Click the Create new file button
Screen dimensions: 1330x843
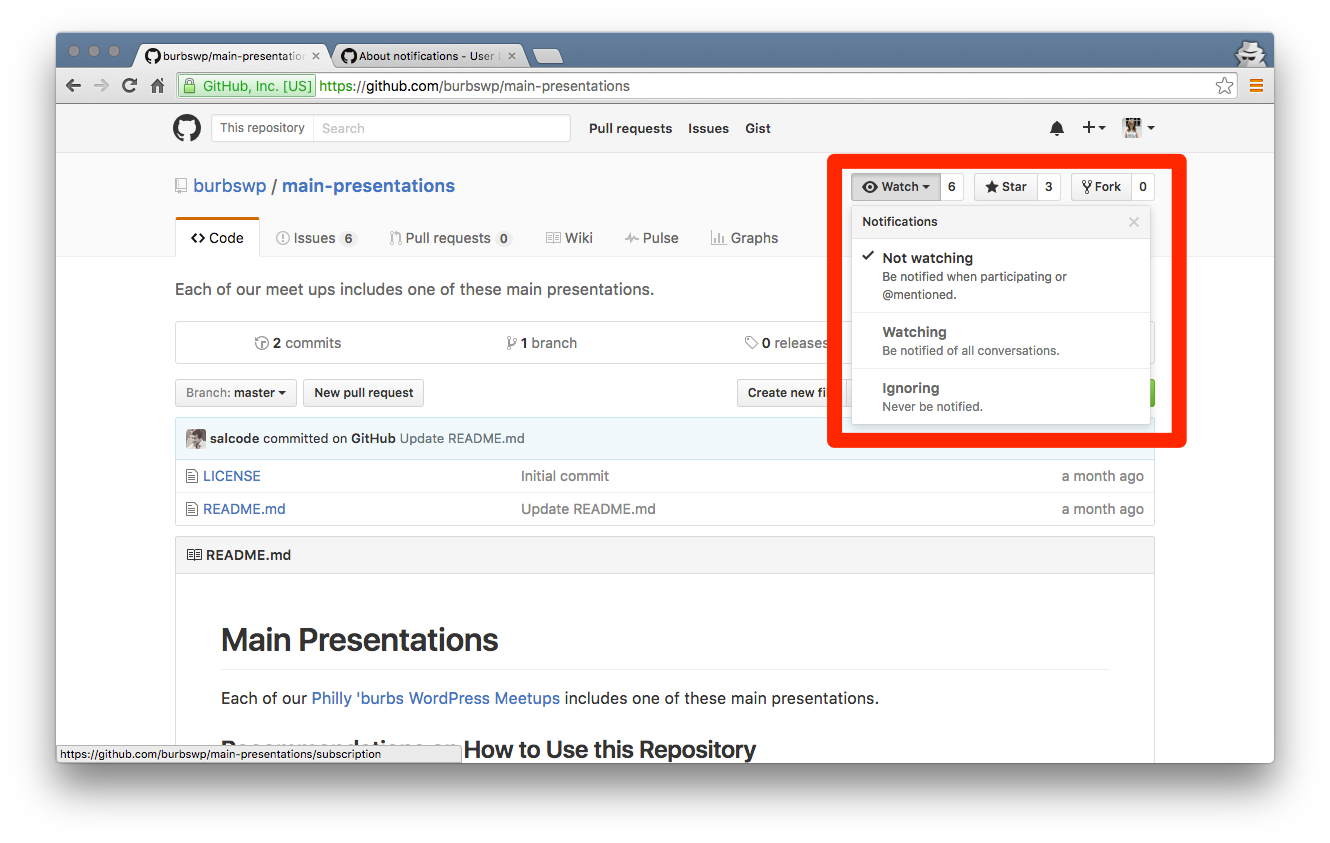coord(787,393)
